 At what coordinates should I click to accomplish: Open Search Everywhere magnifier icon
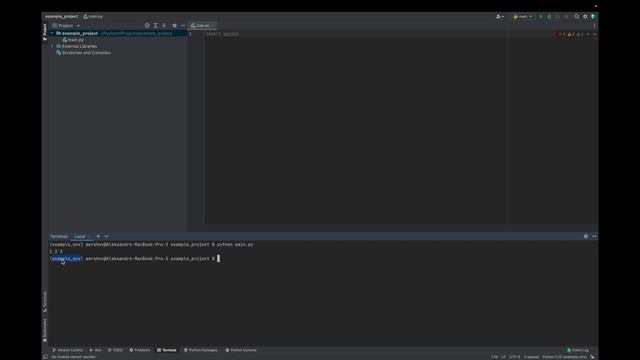tap(577, 17)
